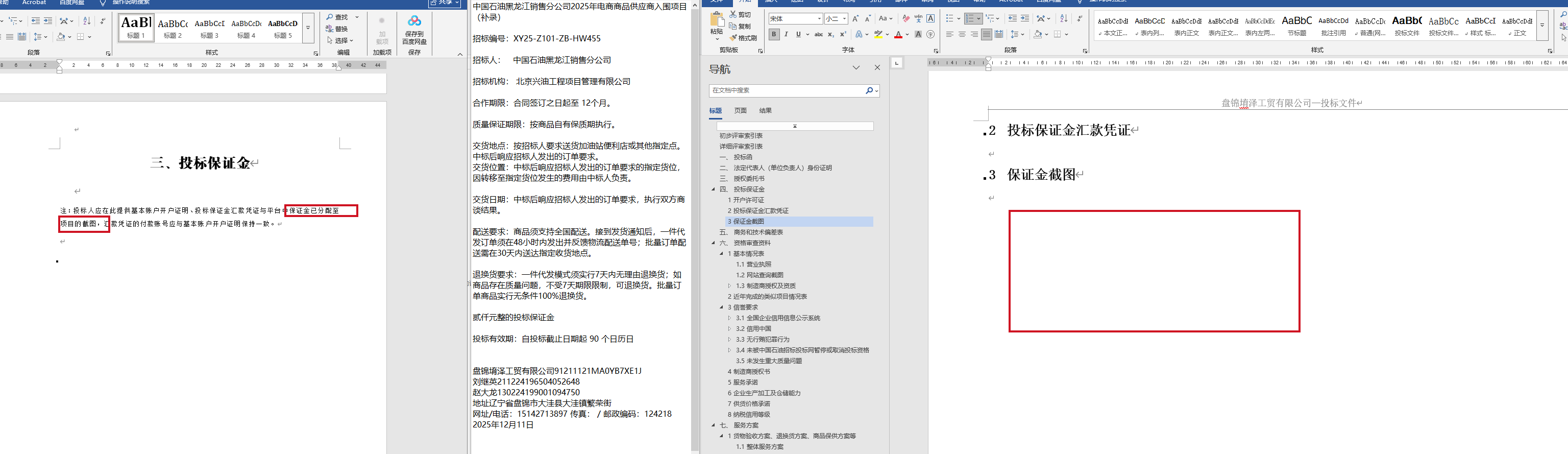Expand the styles gallery in the right window

pos(1542,26)
